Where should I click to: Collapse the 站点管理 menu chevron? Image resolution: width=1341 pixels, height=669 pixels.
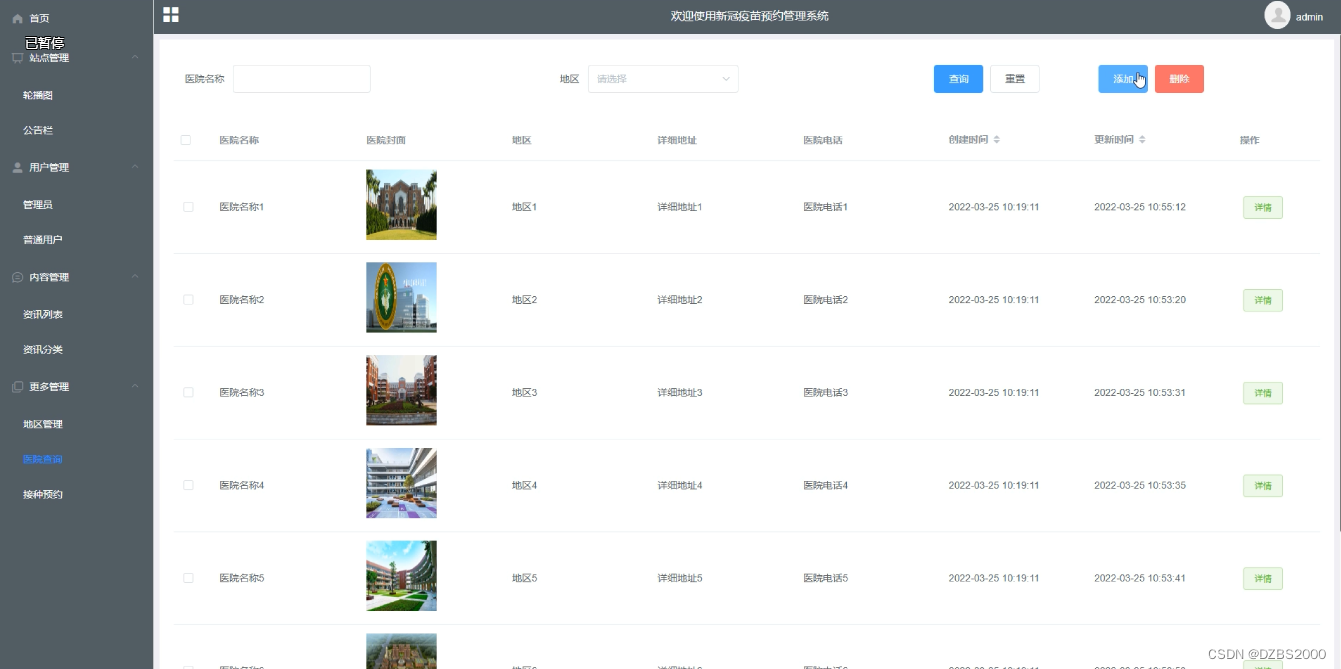[135, 58]
